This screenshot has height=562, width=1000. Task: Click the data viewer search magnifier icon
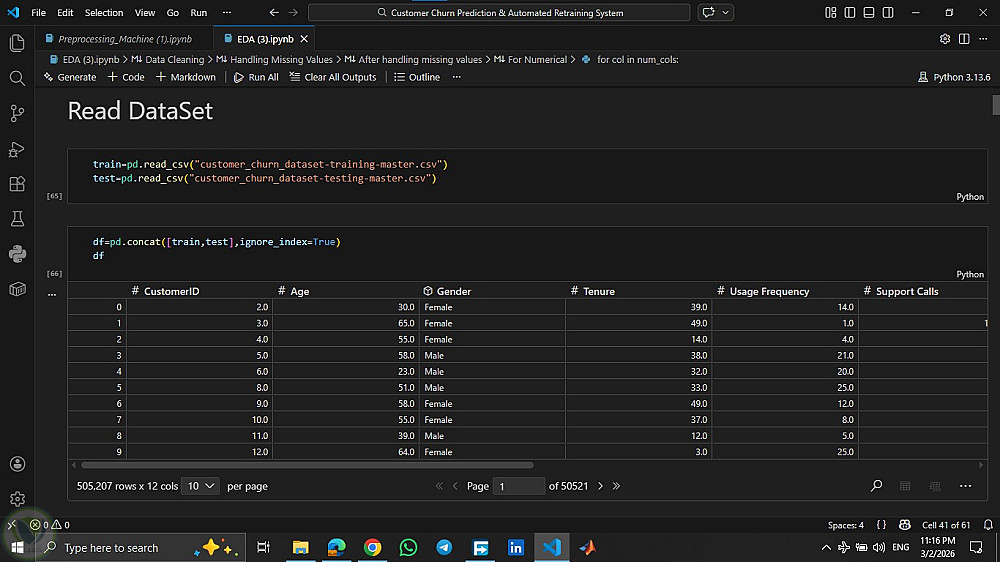click(876, 486)
